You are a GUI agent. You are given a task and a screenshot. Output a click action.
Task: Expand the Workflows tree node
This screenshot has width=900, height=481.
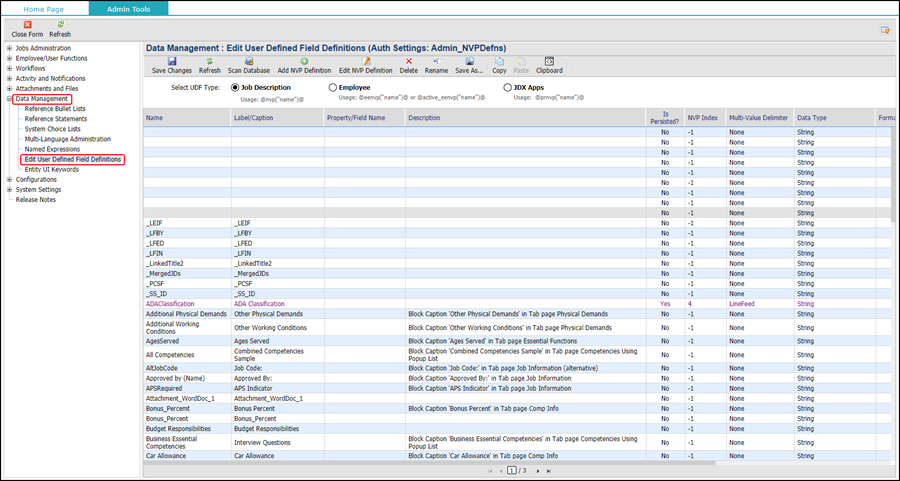10,68
